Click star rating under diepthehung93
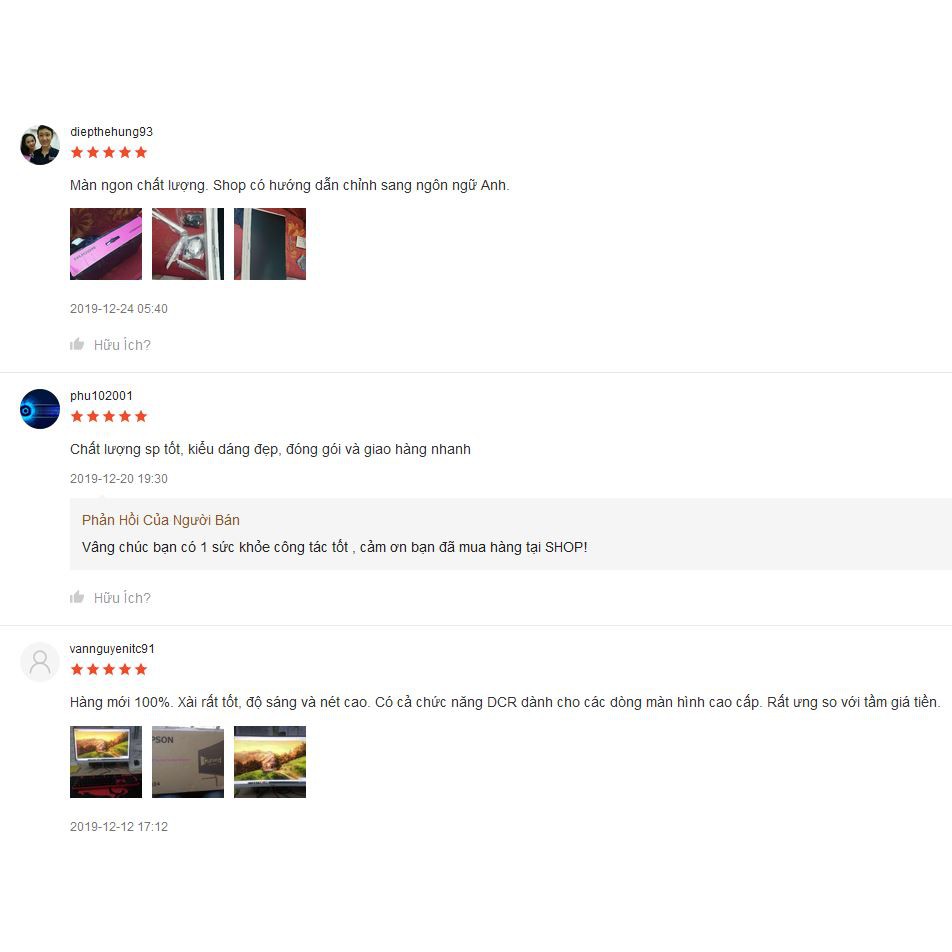952x952 pixels. [109, 152]
